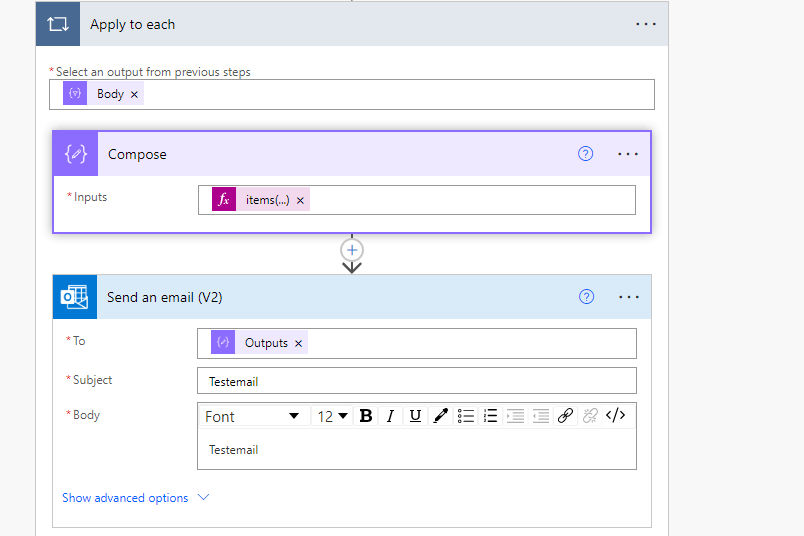The image size is (804, 536).
Task: Click the Show advanced options link
Action: coord(125,498)
